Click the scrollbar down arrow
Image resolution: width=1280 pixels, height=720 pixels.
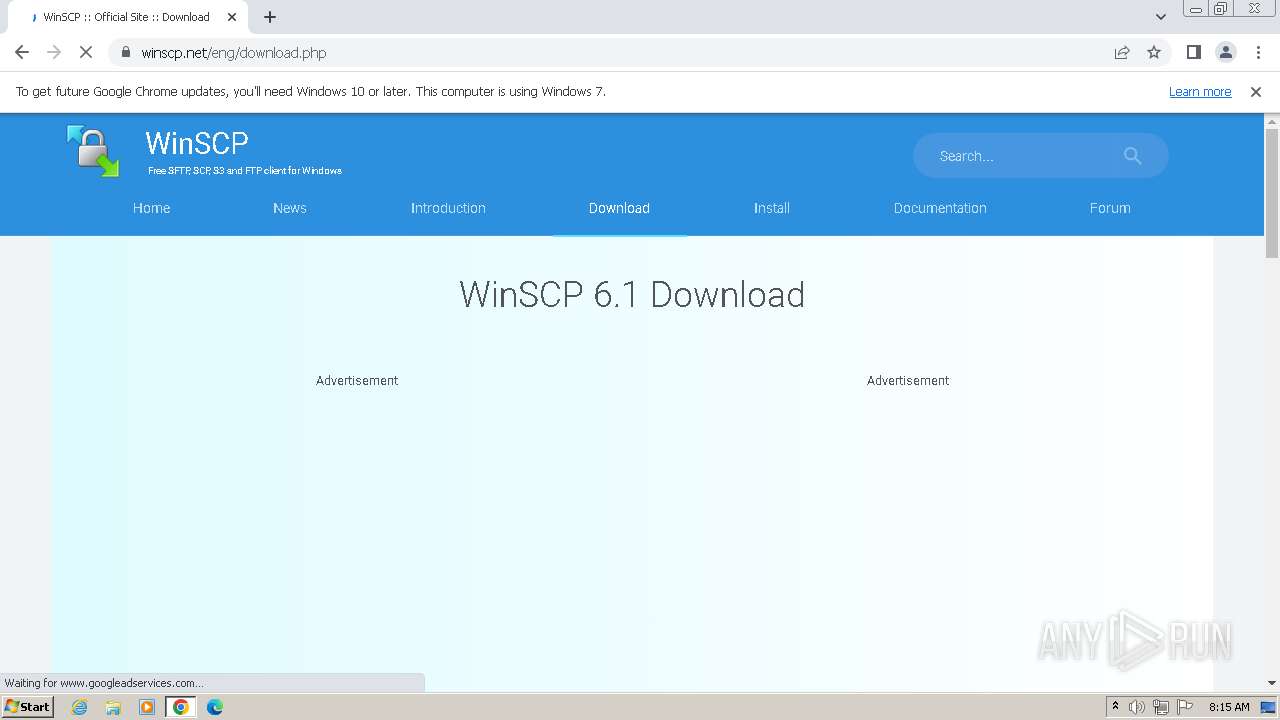click(x=1272, y=683)
